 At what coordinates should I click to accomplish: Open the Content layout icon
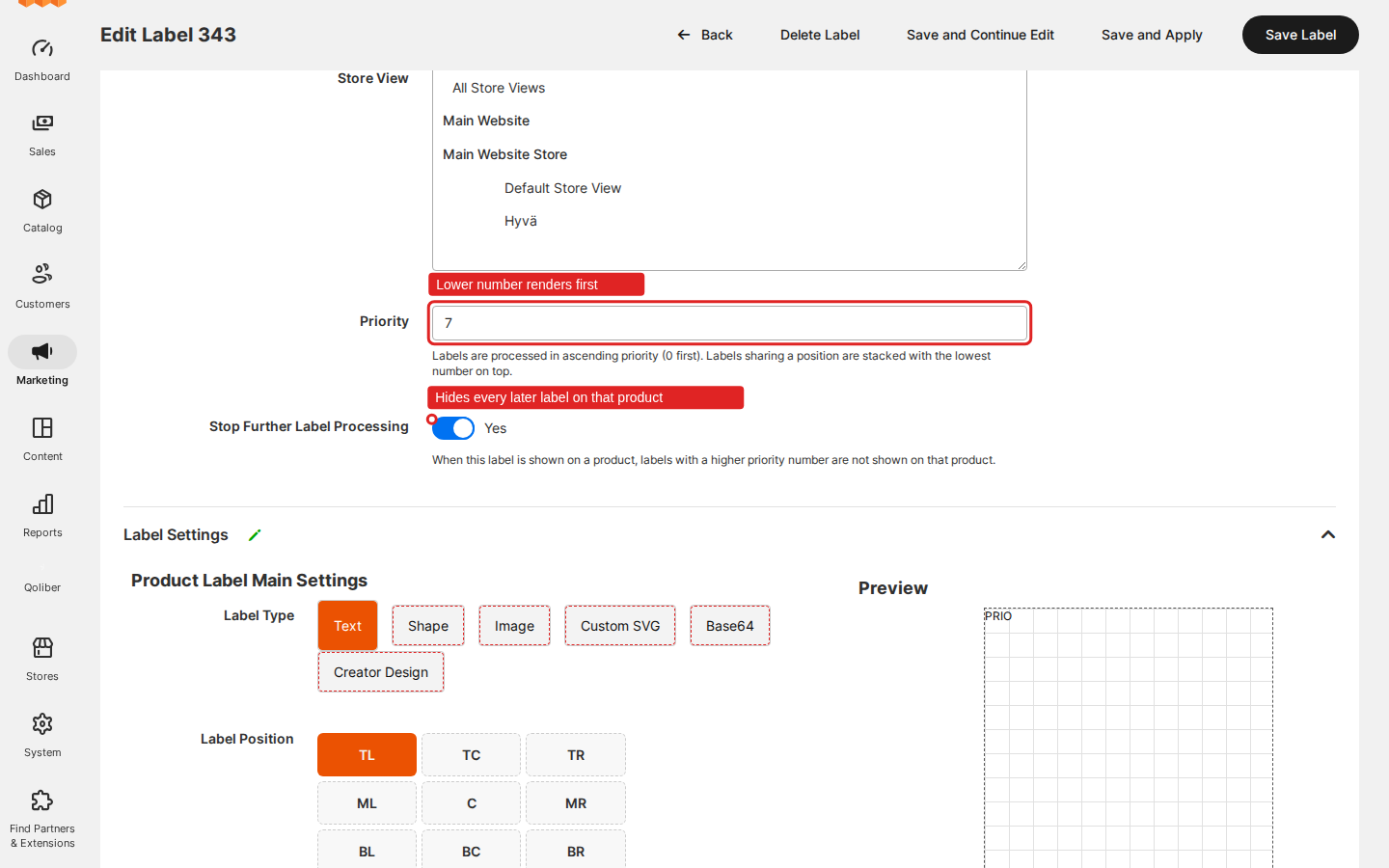click(42, 428)
